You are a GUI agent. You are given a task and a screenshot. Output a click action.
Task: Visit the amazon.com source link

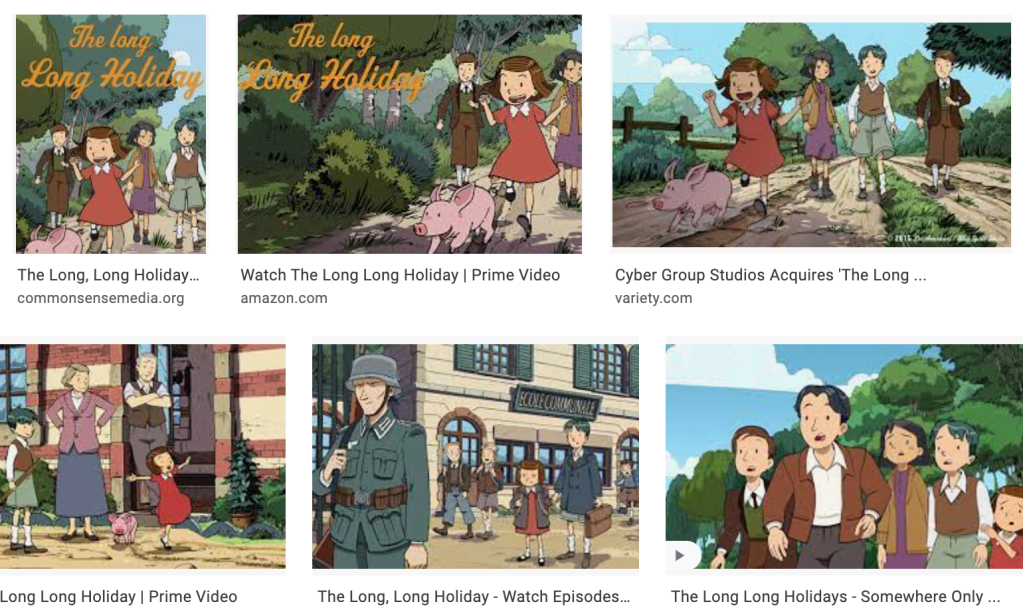click(x=284, y=298)
